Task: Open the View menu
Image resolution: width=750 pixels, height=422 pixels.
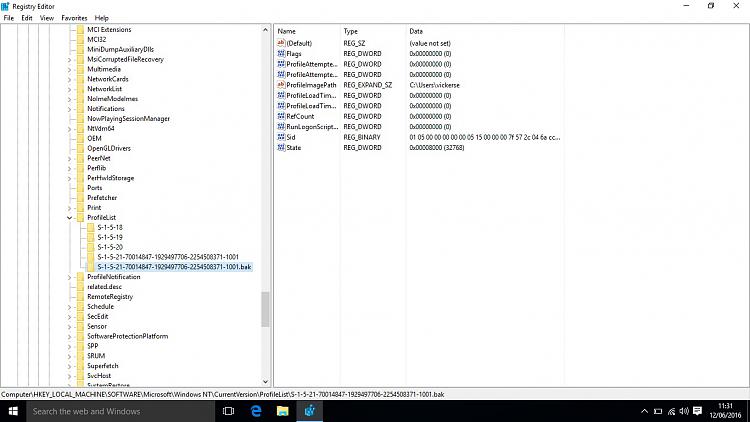Action: 46,18
